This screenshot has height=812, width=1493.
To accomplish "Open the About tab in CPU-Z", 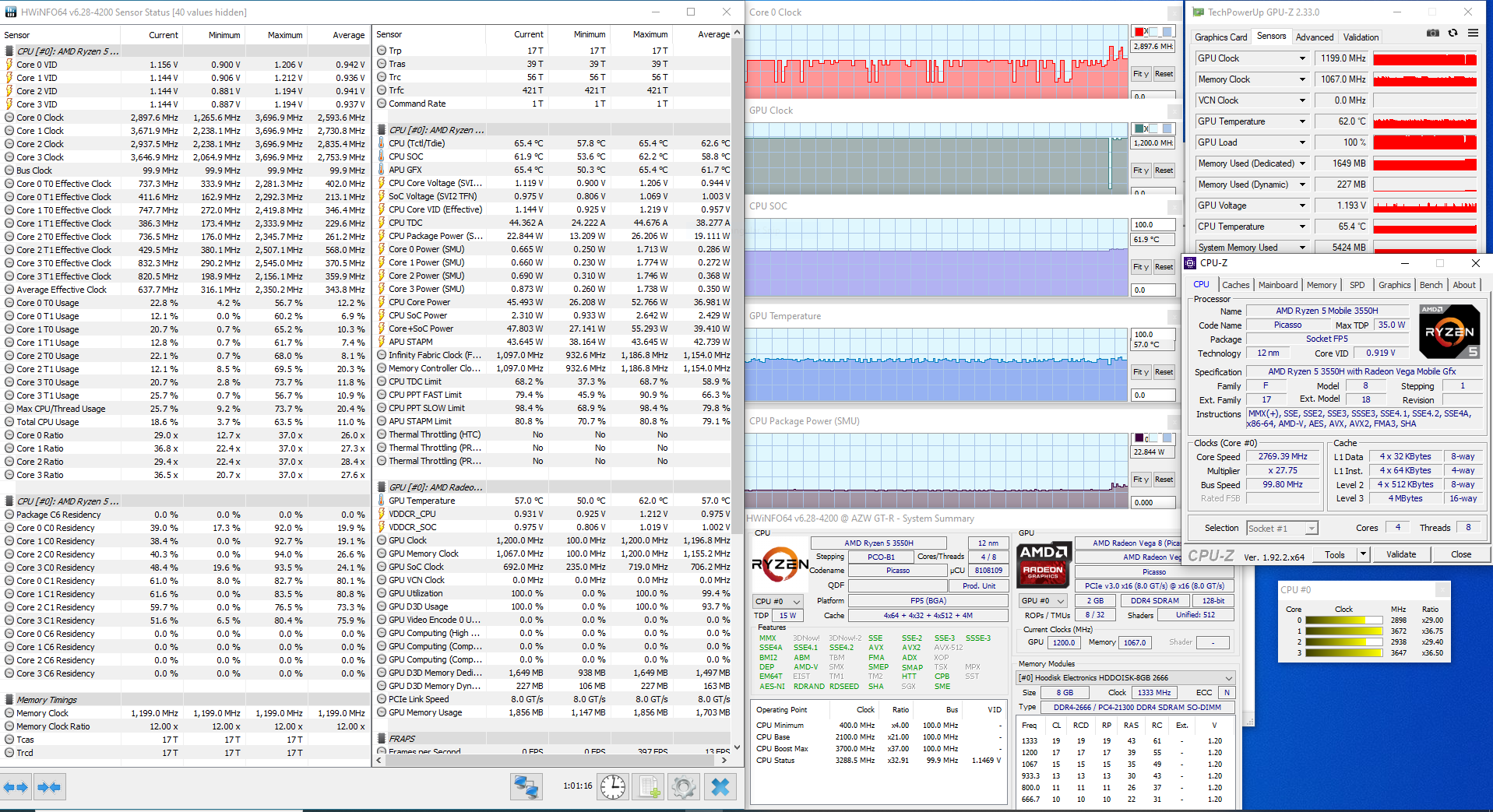I will 1464,285.
